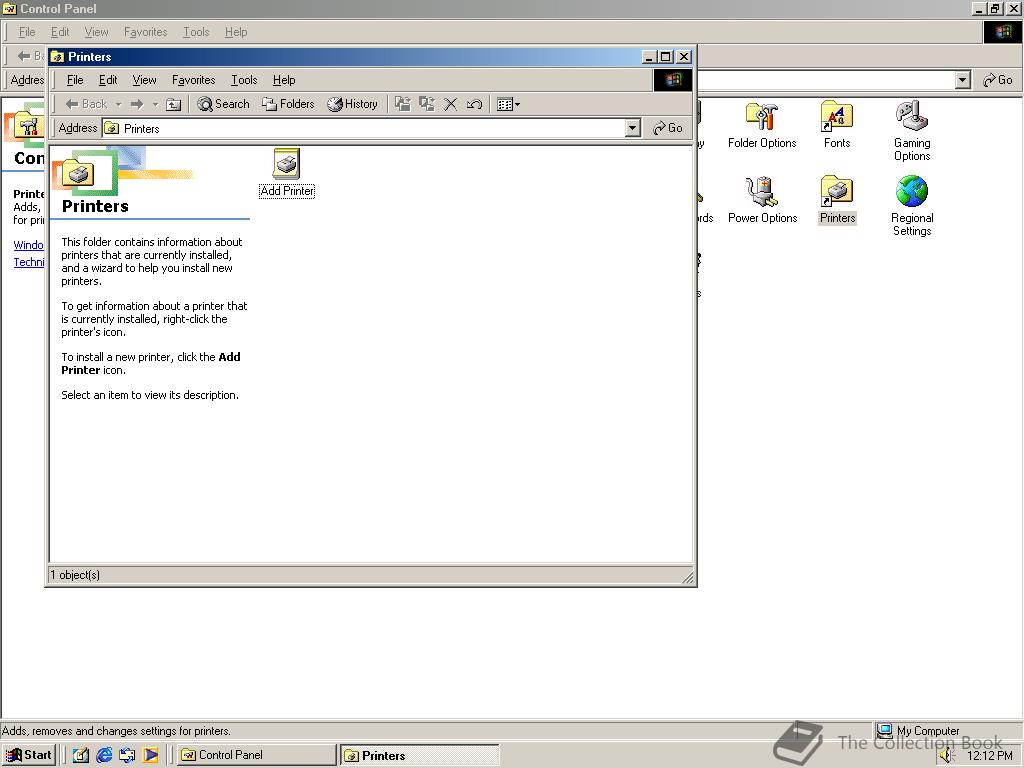Click the Control Panel title bar icon
1024x768 pixels.
tap(9, 8)
